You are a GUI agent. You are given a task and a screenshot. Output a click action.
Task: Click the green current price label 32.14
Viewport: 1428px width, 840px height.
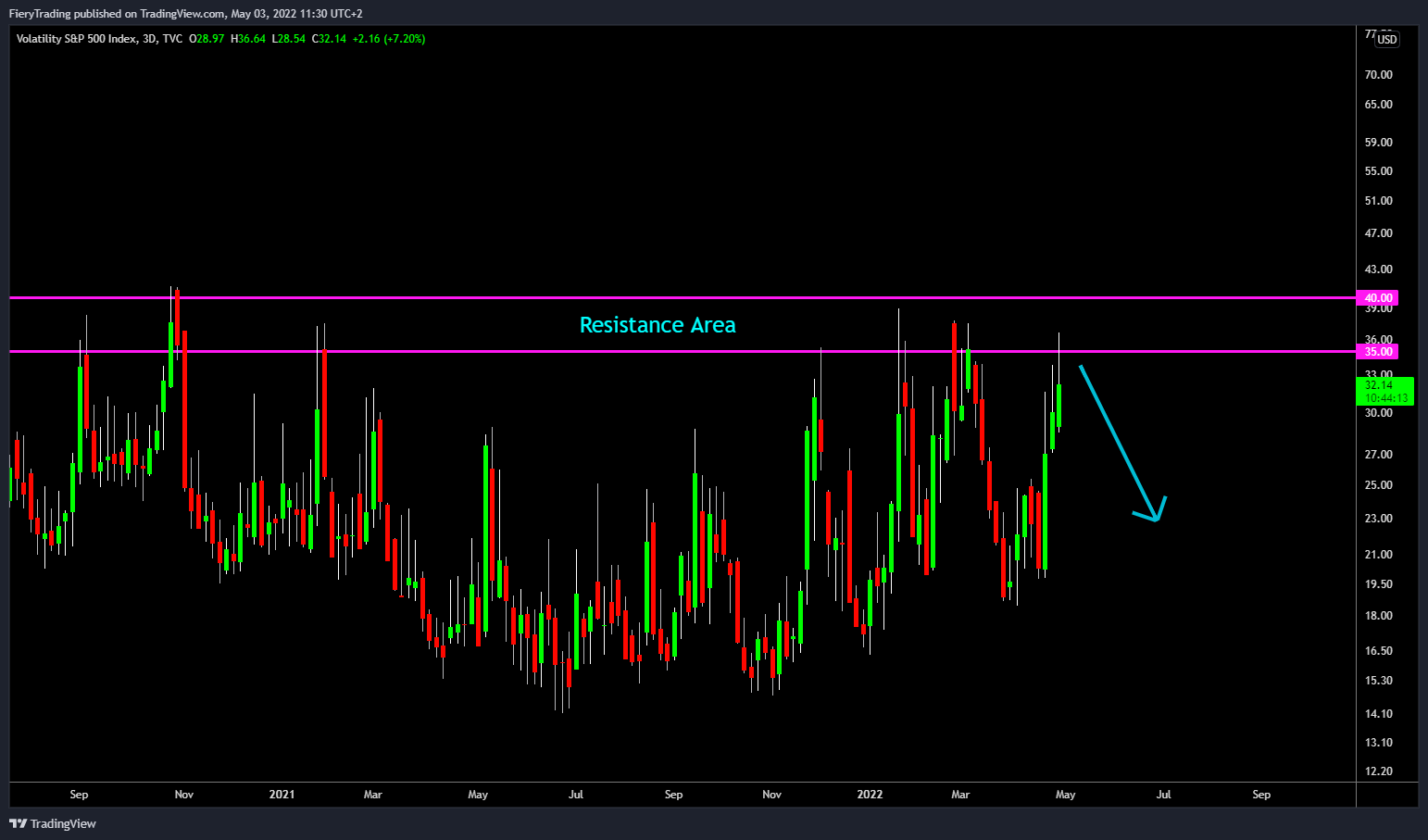[1385, 391]
